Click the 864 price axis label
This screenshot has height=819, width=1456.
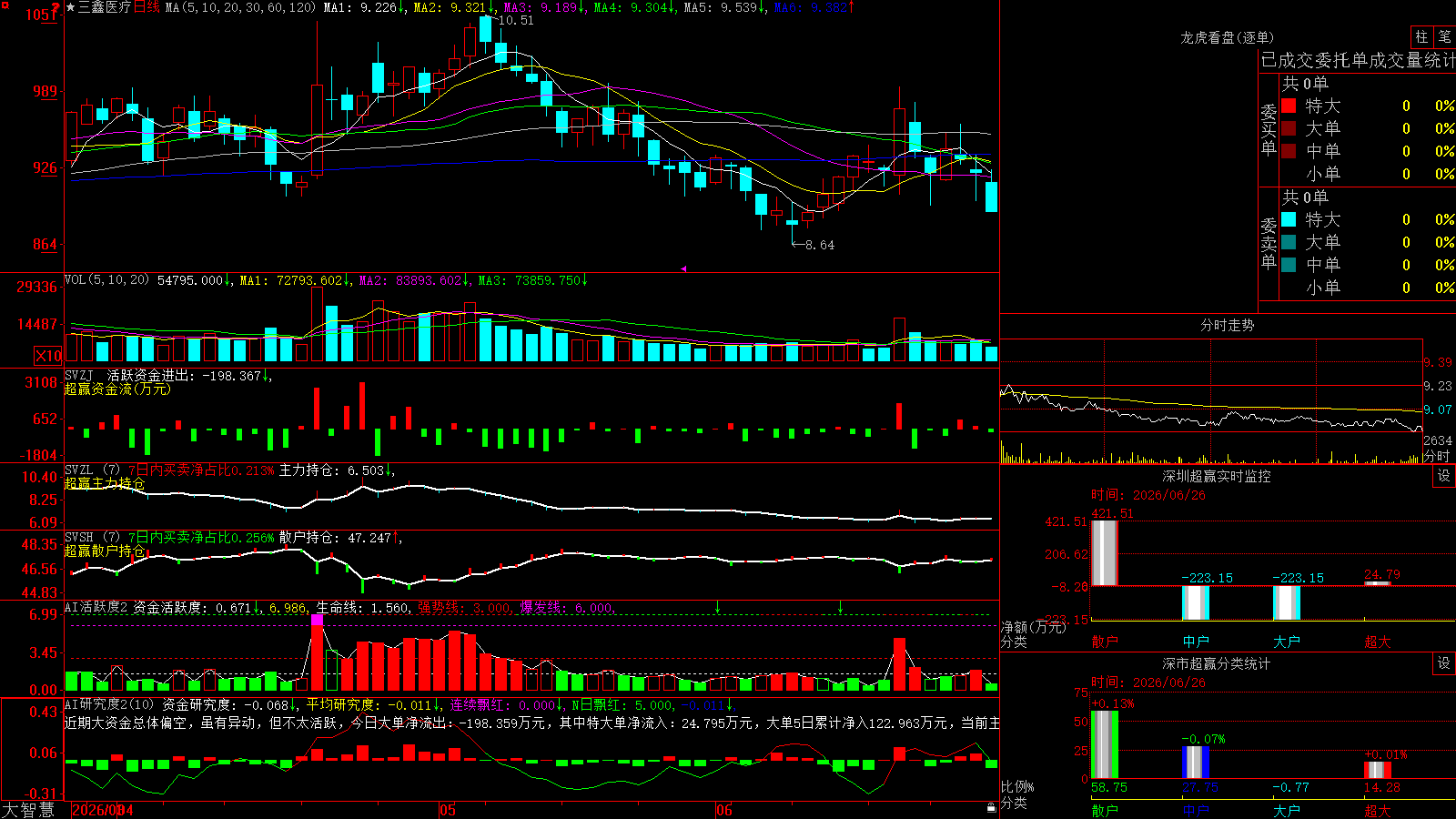tap(45, 244)
